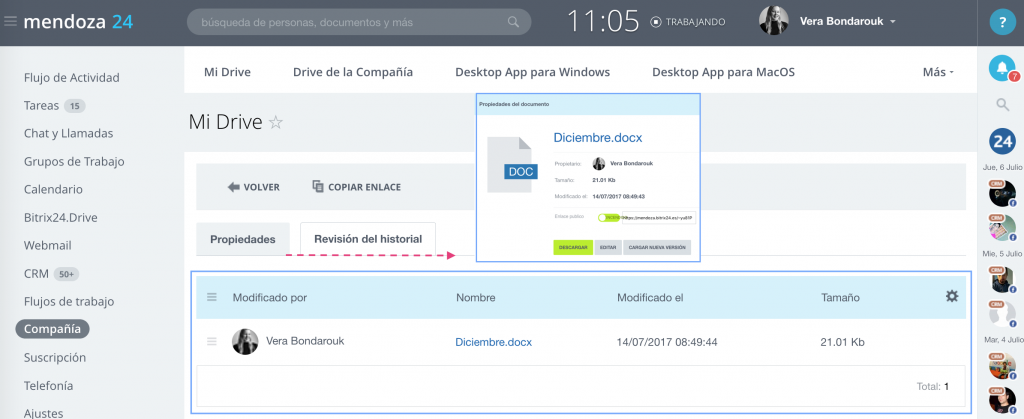Open the blue 24 circle icon

[1002, 141]
